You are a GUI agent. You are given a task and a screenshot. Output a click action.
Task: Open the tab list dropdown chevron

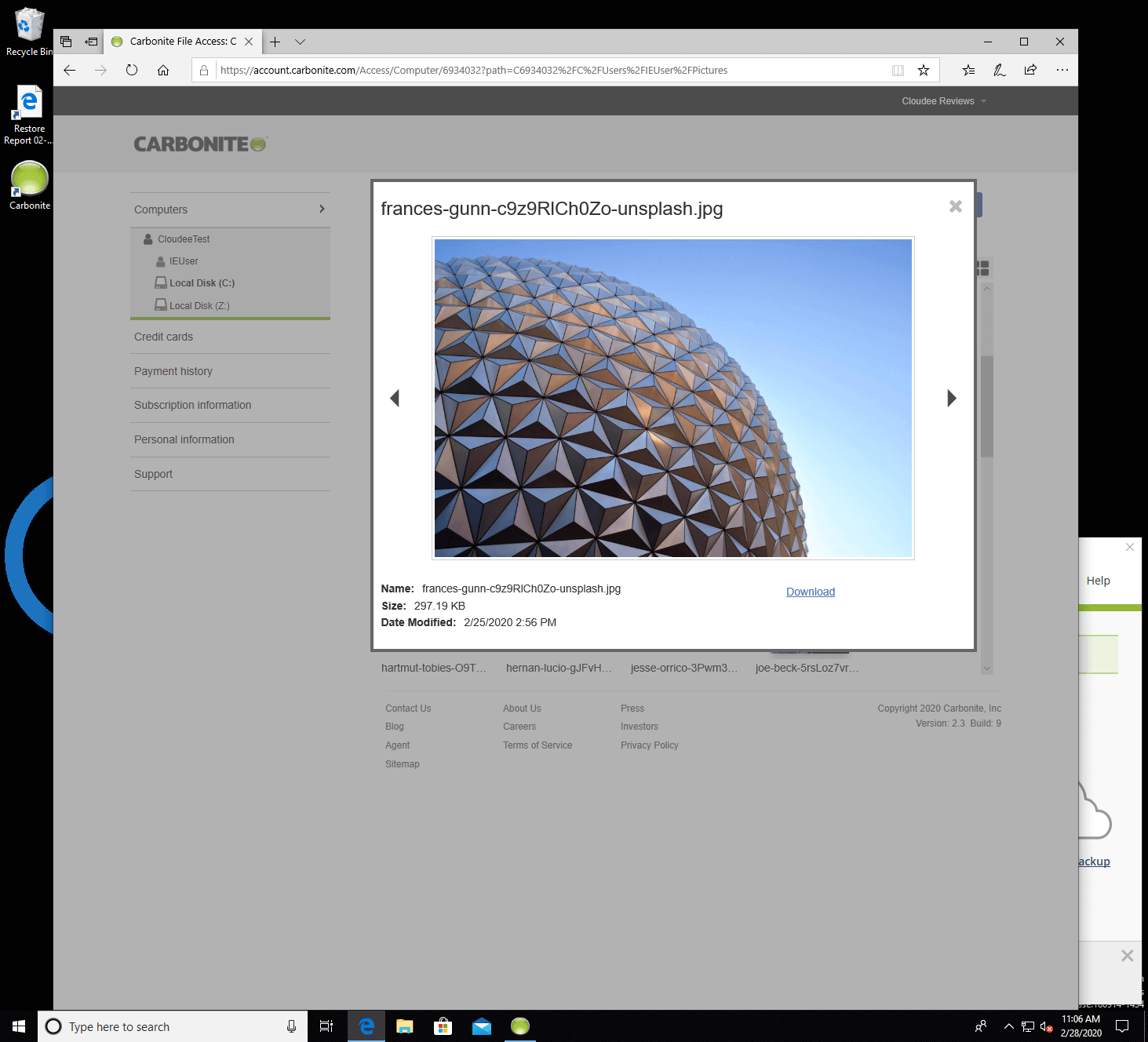click(300, 42)
